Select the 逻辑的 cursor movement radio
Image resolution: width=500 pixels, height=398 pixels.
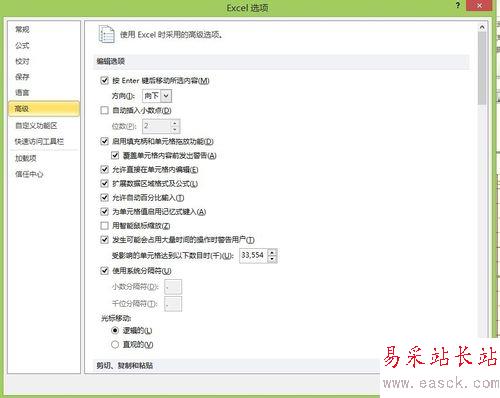coord(115,330)
